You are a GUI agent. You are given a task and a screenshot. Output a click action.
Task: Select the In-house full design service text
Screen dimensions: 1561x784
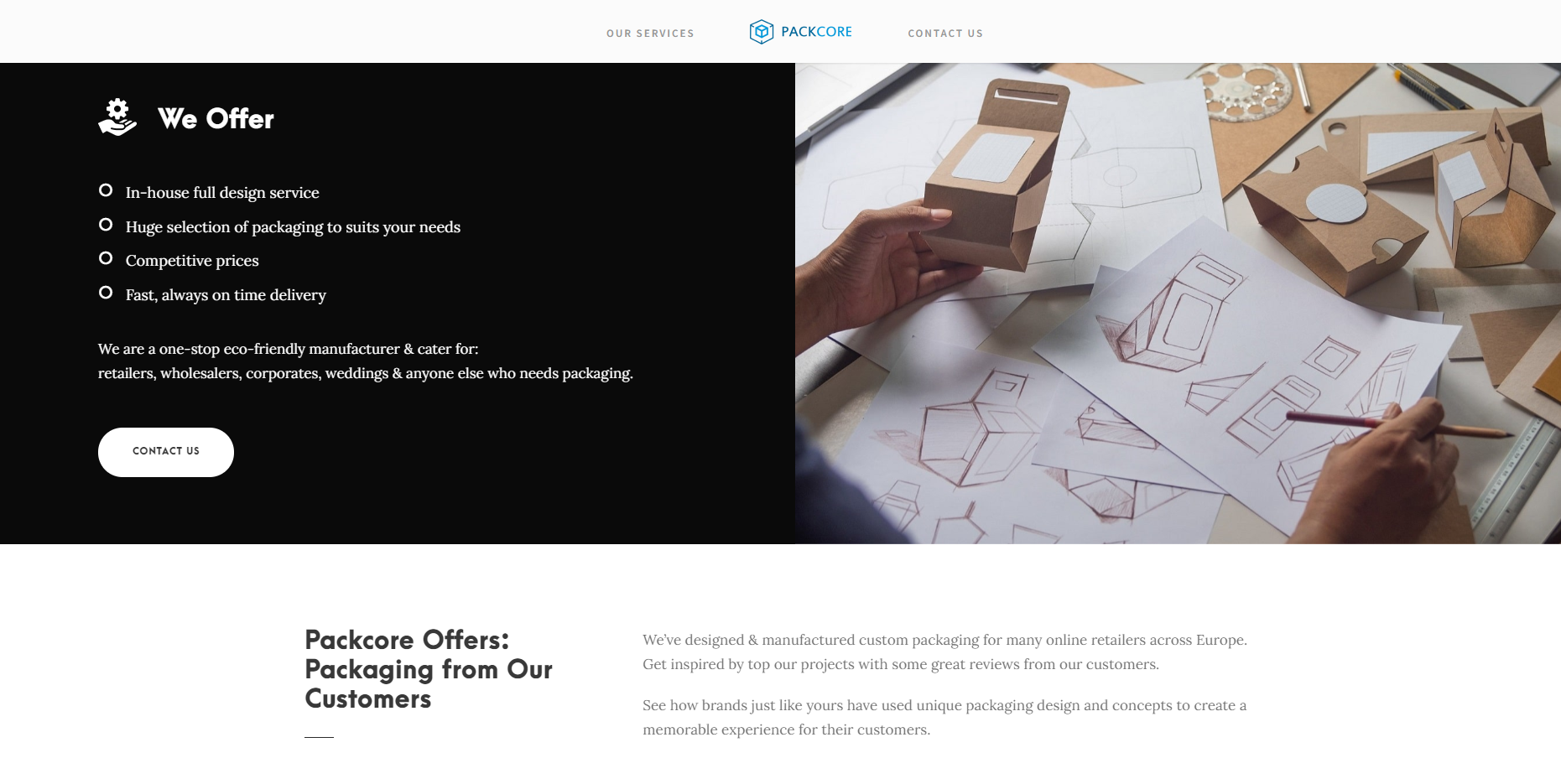pos(222,193)
